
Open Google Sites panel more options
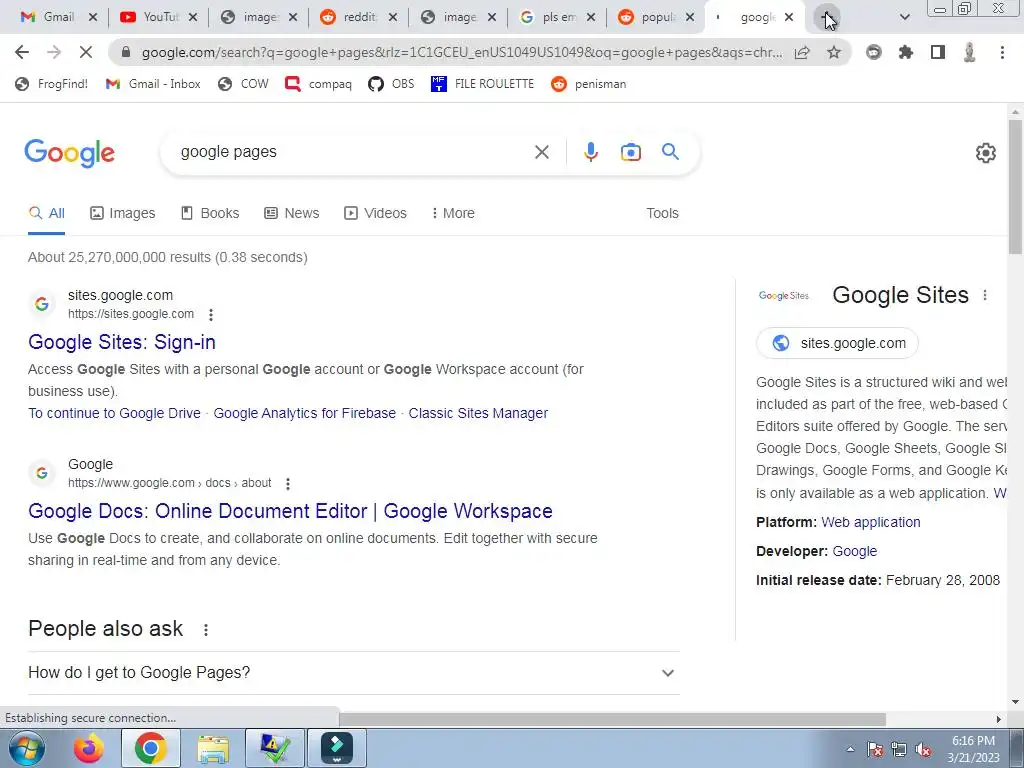point(985,295)
